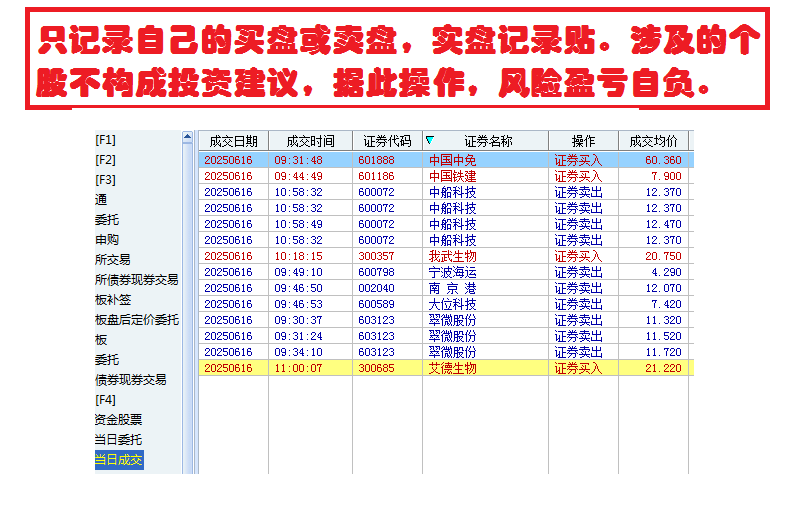Open 板补签 in the sidebar

(x=113, y=300)
